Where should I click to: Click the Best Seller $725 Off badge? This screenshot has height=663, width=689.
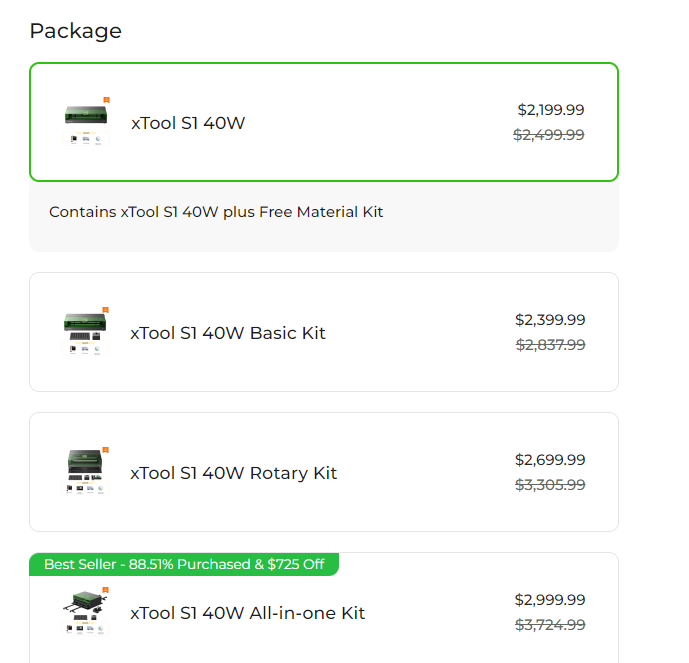[184, 564]
